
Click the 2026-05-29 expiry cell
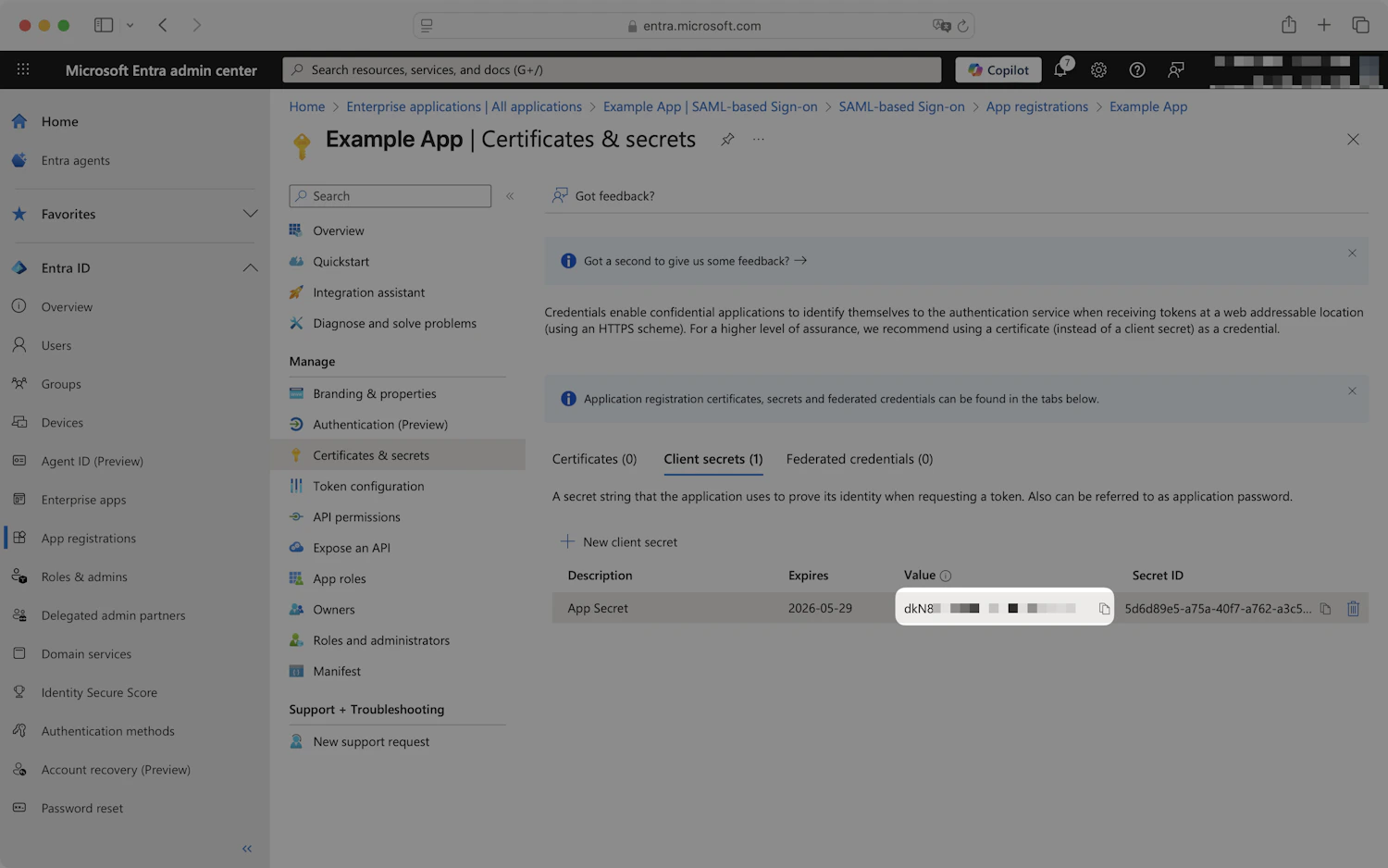tap(820, 608)
